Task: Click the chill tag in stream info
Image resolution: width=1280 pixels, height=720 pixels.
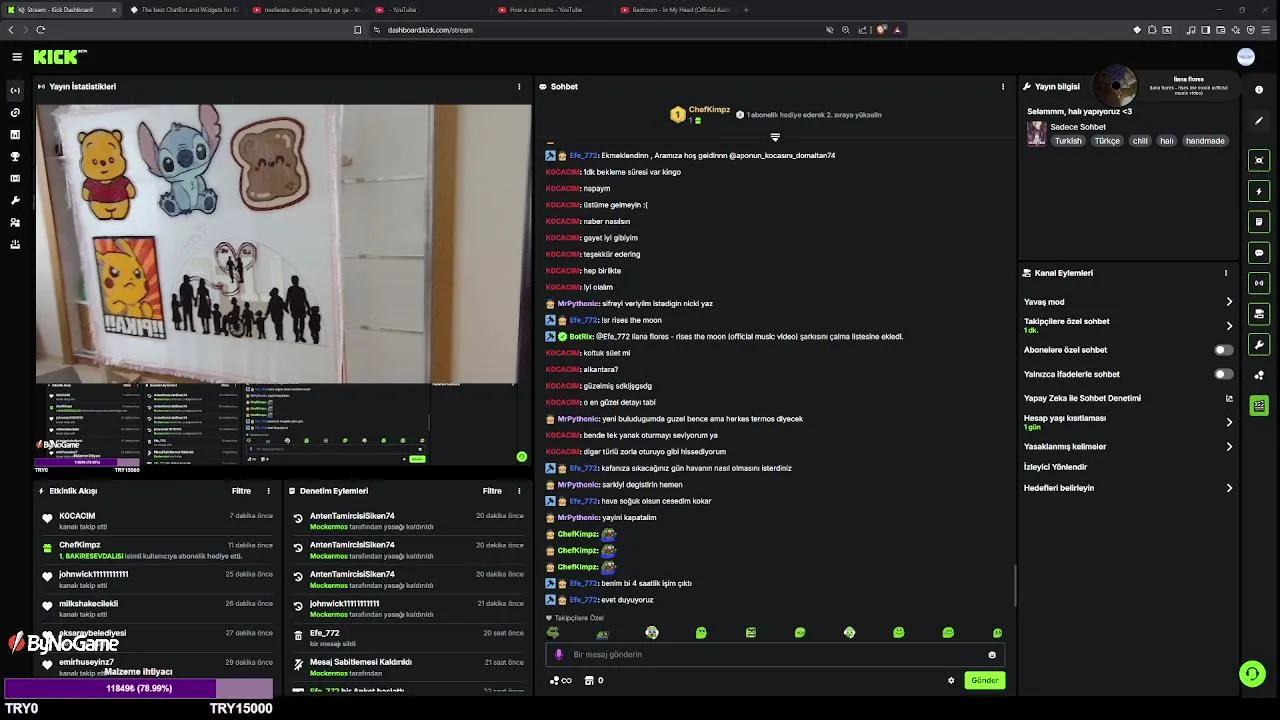Action: click(1140, 141)
